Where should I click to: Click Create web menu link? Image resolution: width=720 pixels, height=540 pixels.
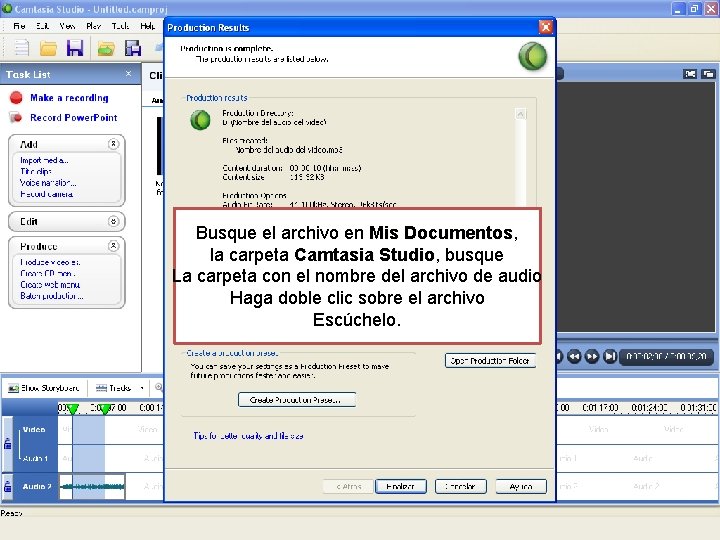click(50, 285)
